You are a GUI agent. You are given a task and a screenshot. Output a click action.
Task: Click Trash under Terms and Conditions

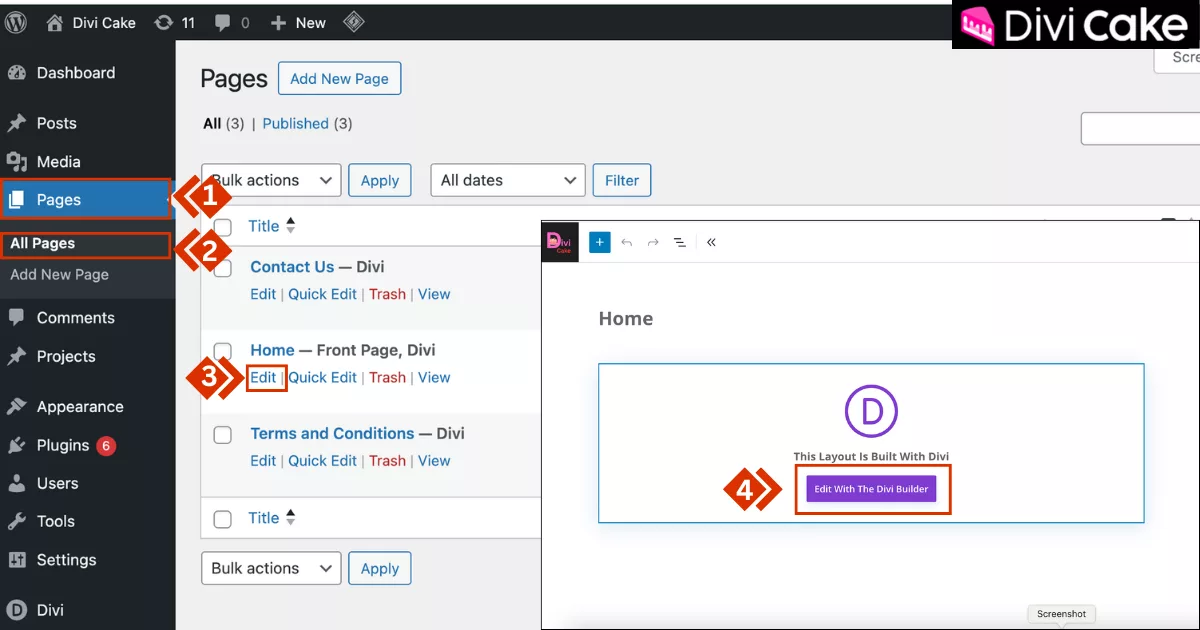(387, 460)
